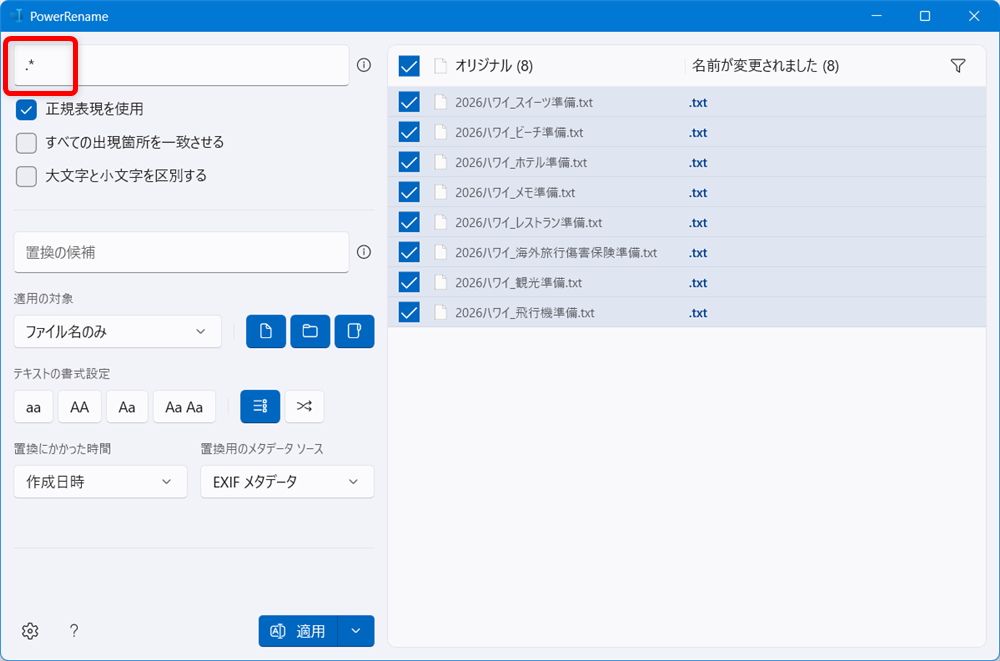The width and height of the screenshot is (1000, 661).
Task: Select the include folders icon
Action: pyautogui.click(x=310, y=331)
